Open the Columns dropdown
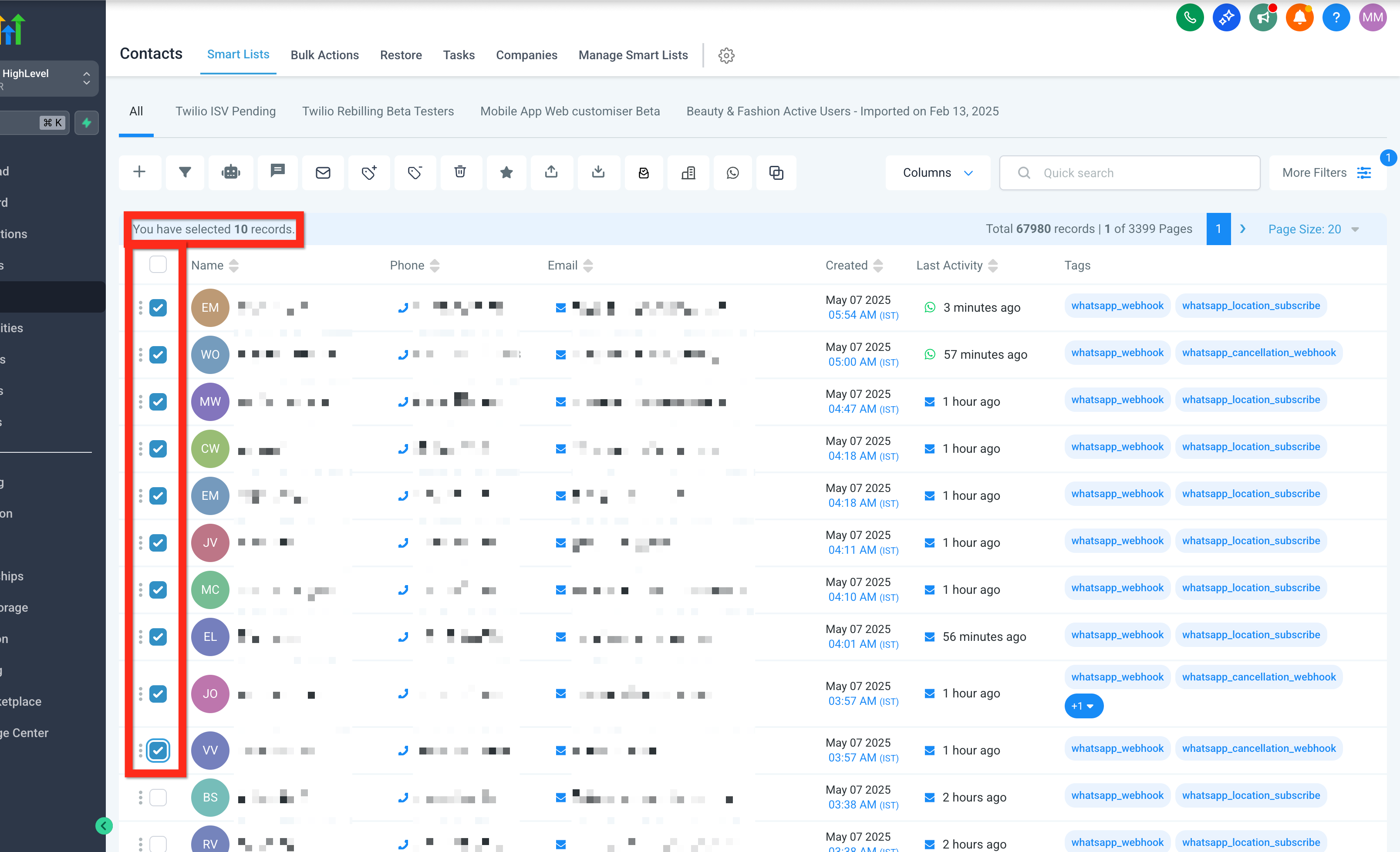 coord(938,173)
